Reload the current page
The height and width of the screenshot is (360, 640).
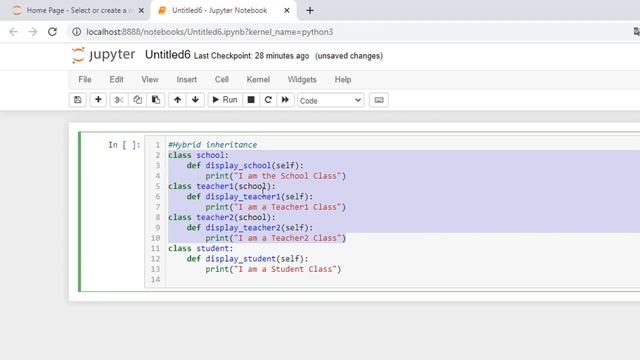52,32
